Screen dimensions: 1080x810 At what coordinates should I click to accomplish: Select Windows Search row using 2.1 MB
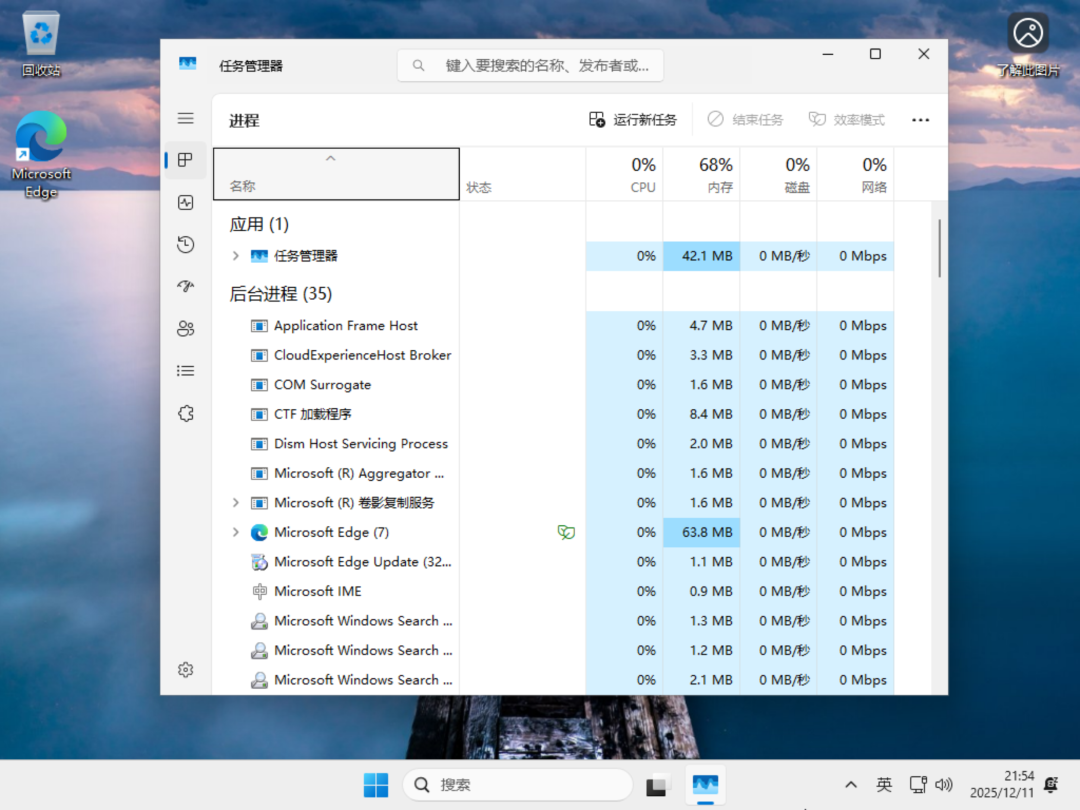point(554,681)
